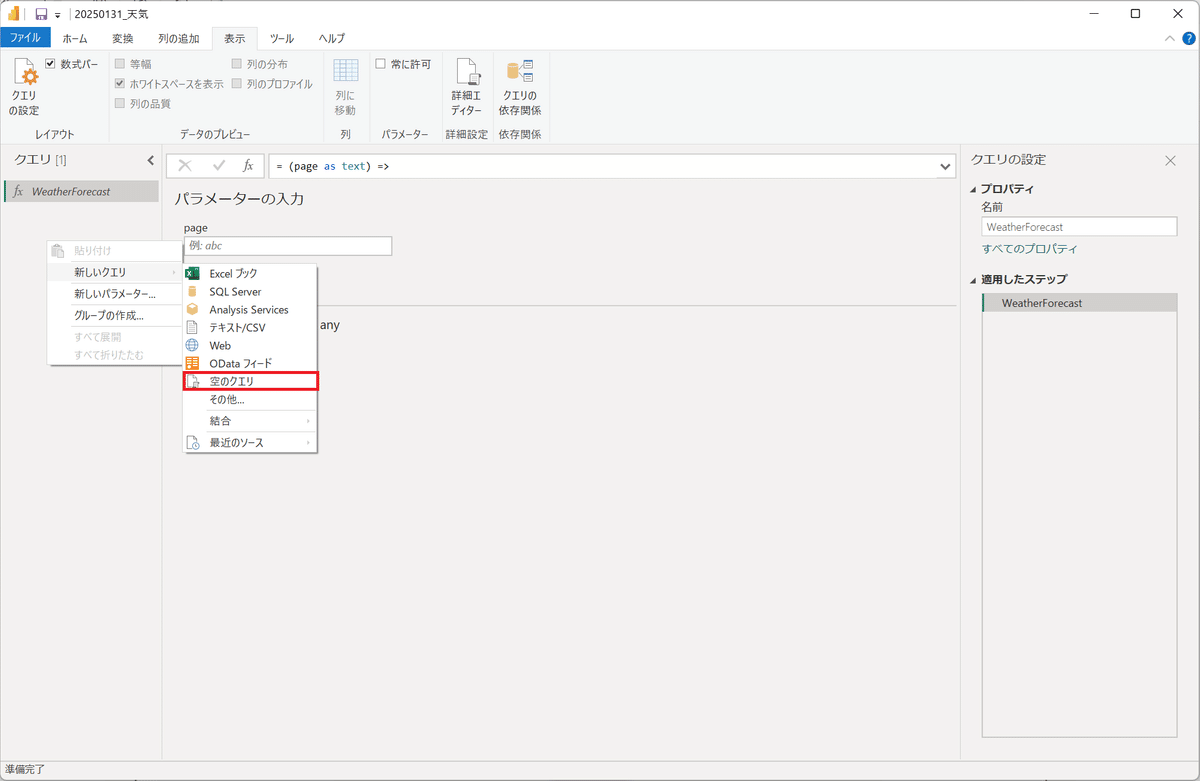
Task: Choose テキスト/CSV source
Action: click(250, 327)
